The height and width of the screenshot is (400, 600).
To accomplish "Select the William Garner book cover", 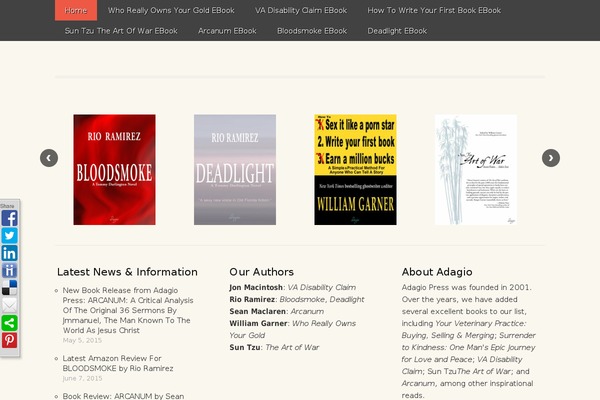I will (x=355, y=170).
